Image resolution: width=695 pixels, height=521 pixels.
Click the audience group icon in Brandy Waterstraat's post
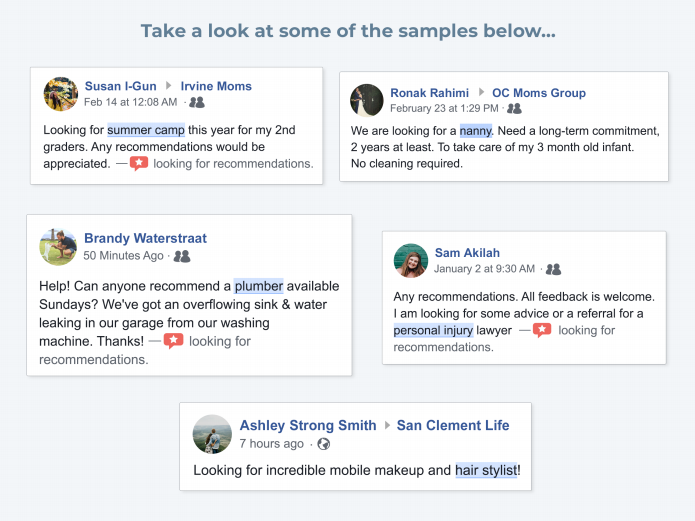(x=182, y=256)
